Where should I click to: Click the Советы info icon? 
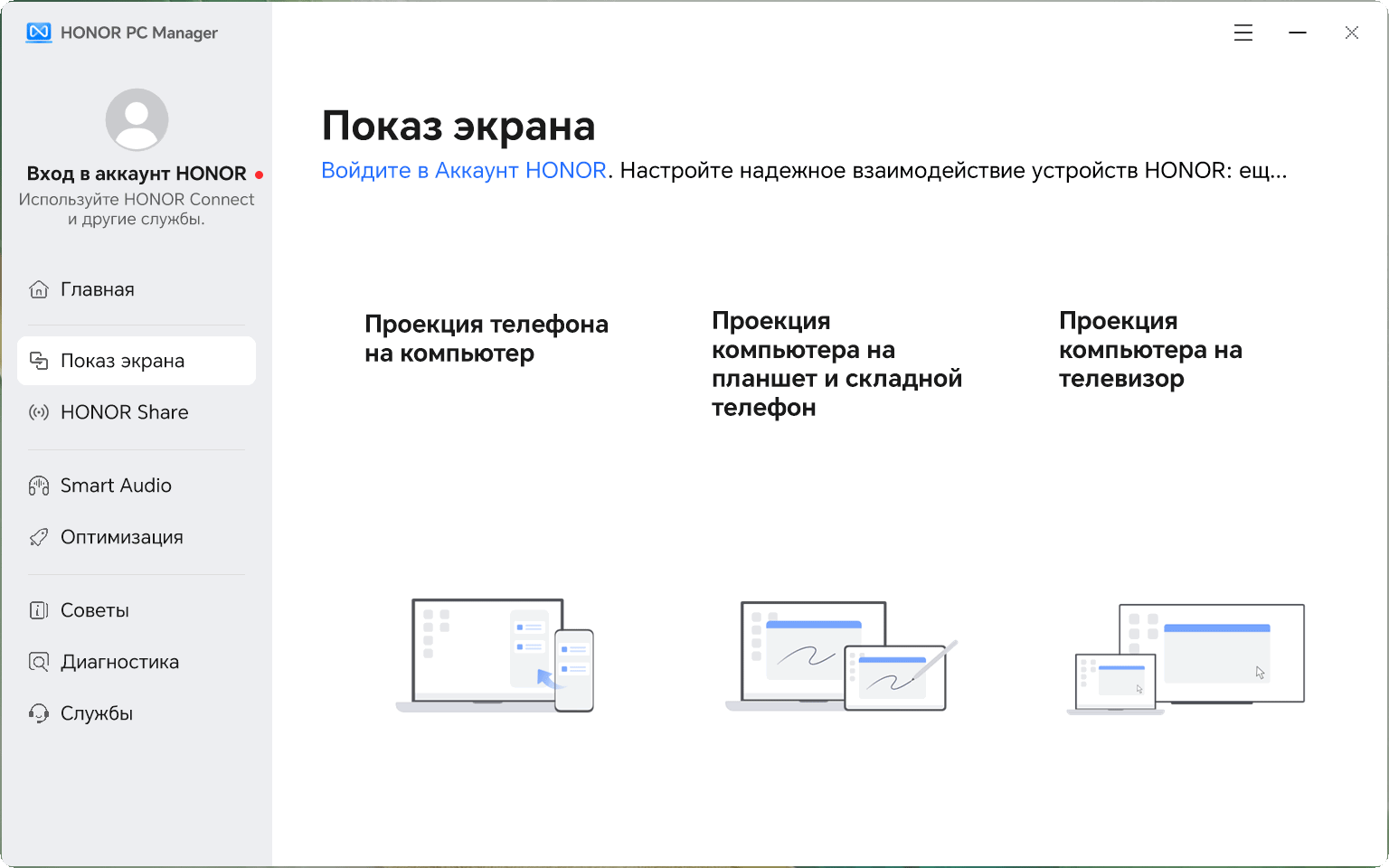(x=39, y=610)
